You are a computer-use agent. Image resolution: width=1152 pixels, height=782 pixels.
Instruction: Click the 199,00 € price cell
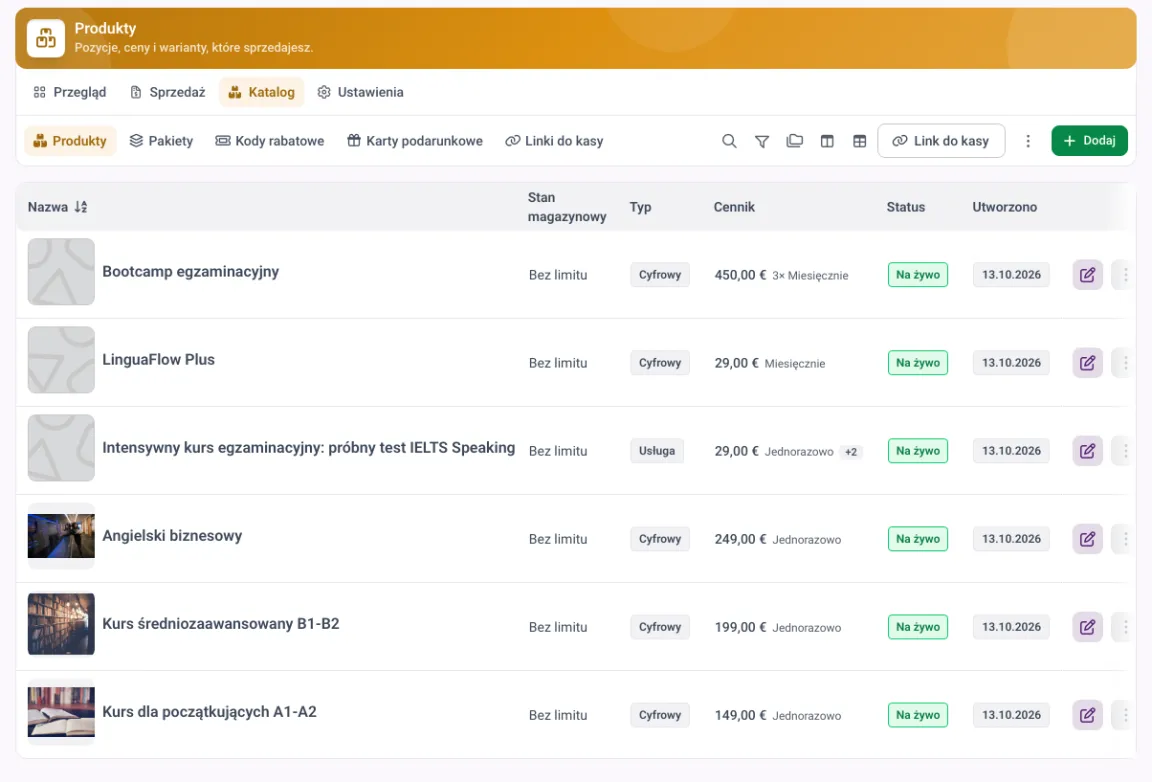coord(777,627)
